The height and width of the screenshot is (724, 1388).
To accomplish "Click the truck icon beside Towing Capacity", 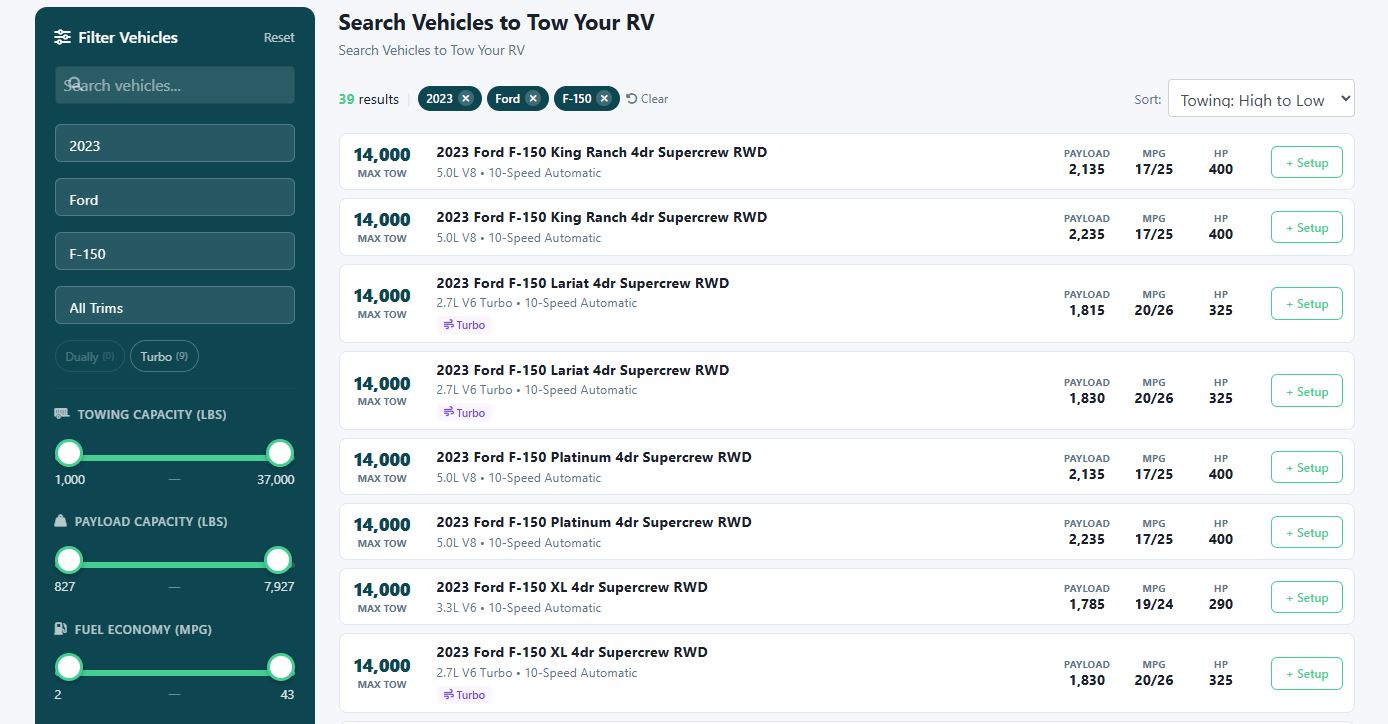I will tap(62, 414).
